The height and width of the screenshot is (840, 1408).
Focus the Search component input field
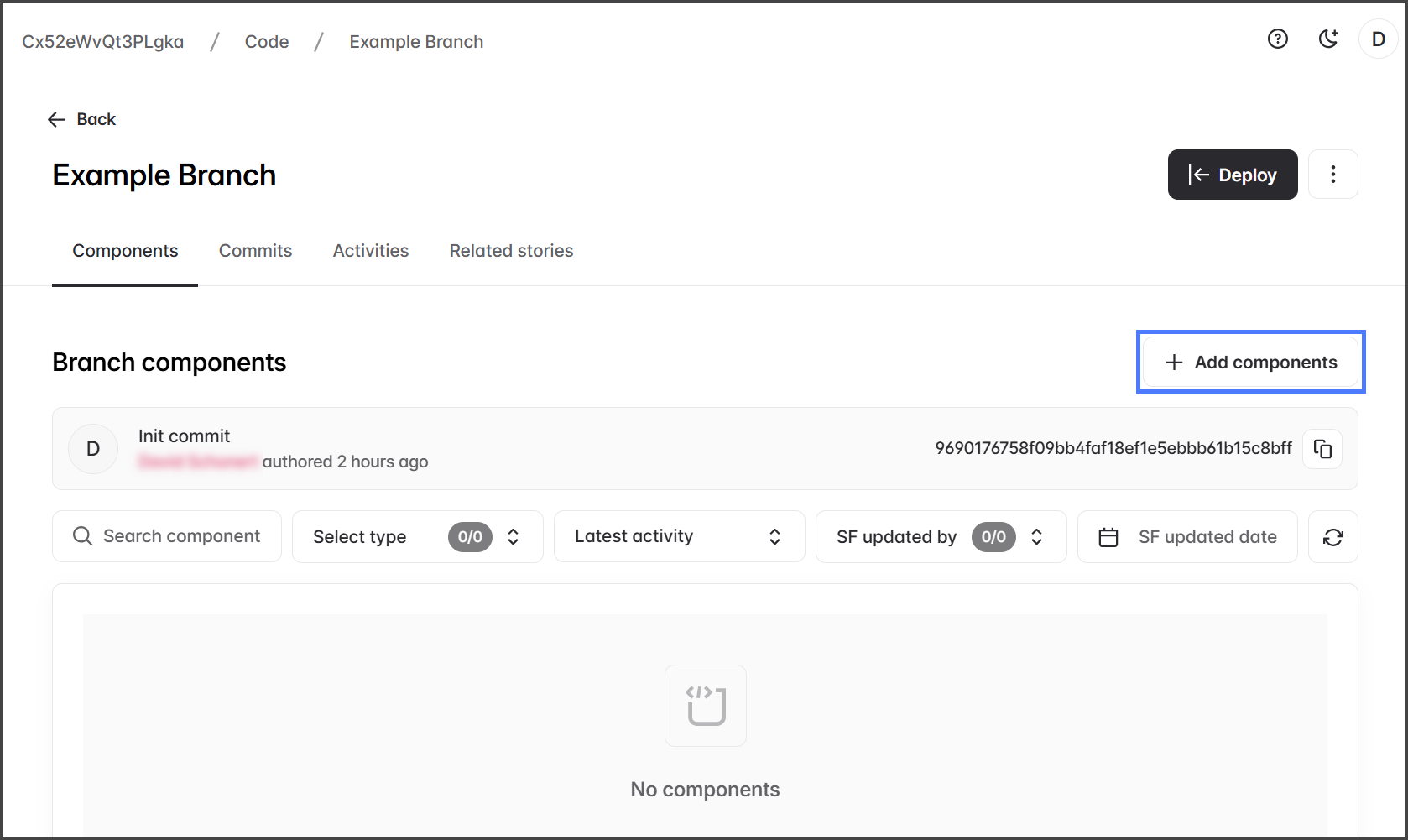tap(181, 536)
